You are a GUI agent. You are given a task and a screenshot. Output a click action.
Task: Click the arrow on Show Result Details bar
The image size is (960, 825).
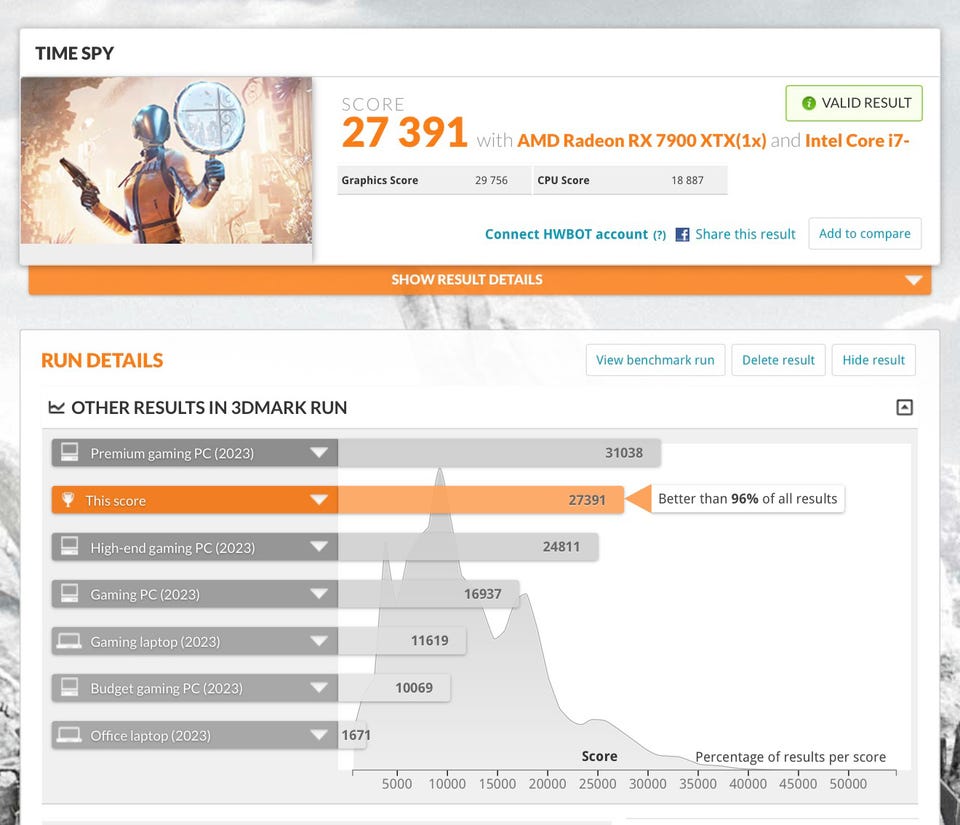913,280
